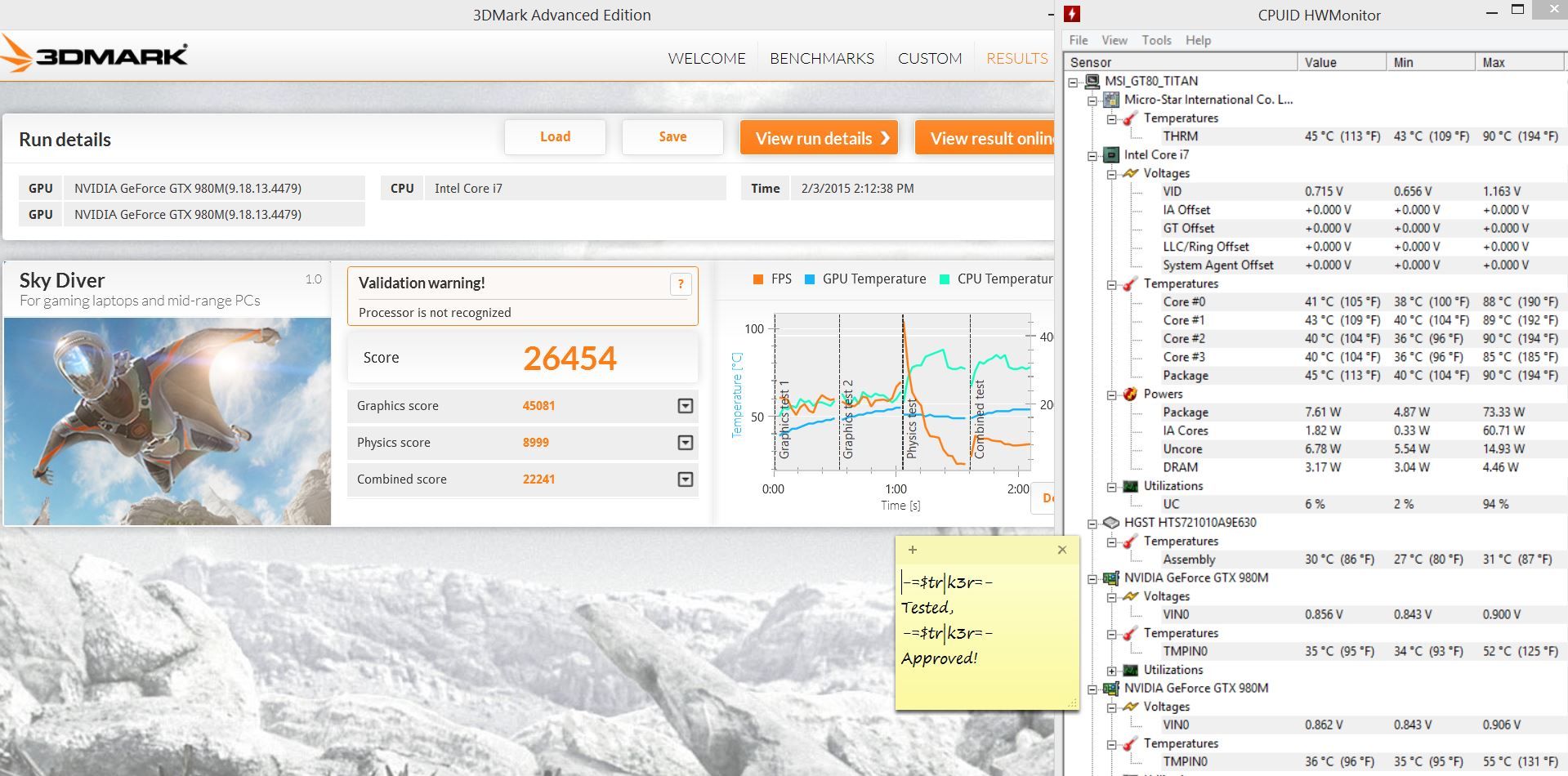Click View result online button

(x=985, y=138)
